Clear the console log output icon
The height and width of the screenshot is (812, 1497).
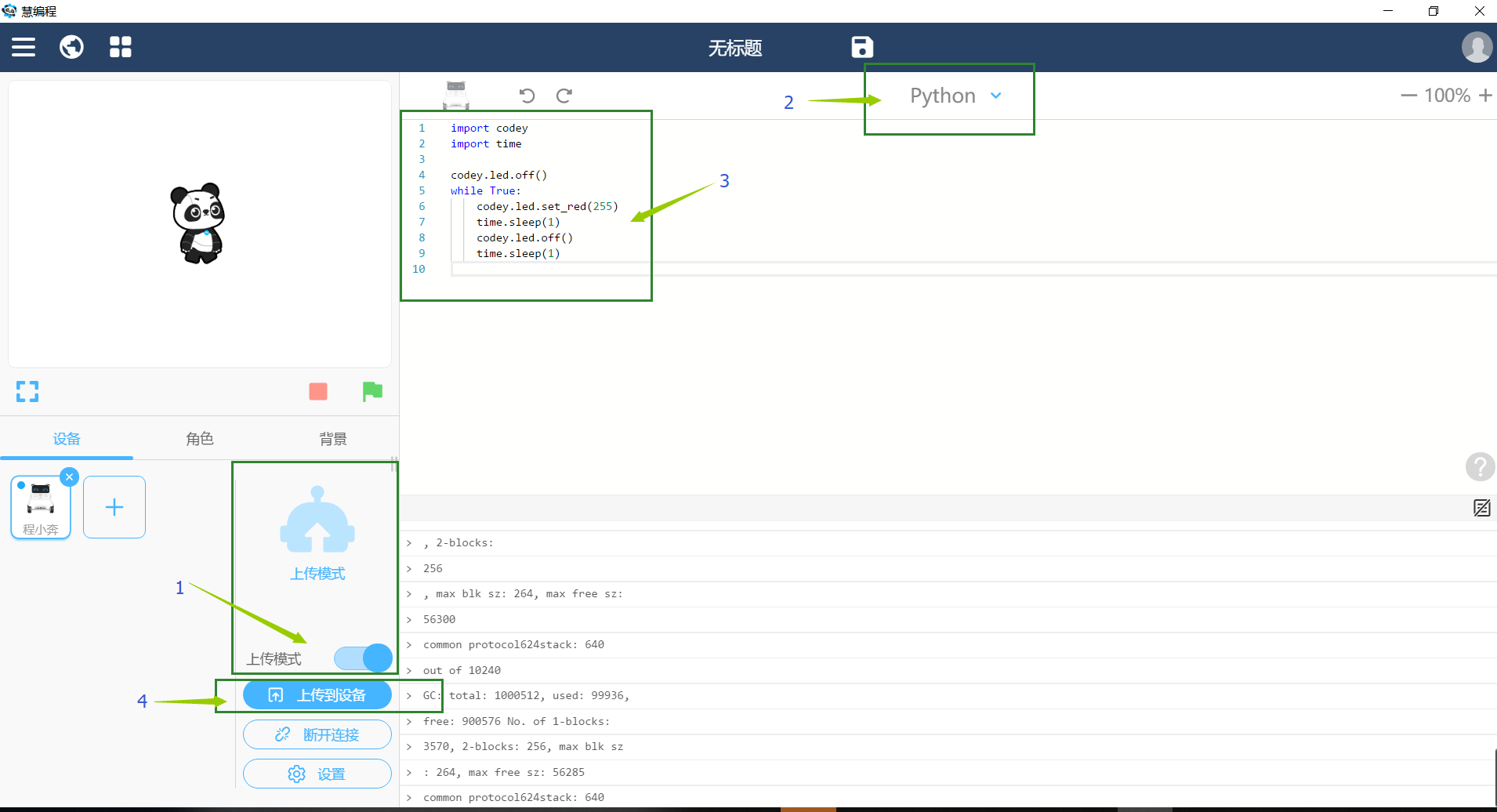(1481, 508)
